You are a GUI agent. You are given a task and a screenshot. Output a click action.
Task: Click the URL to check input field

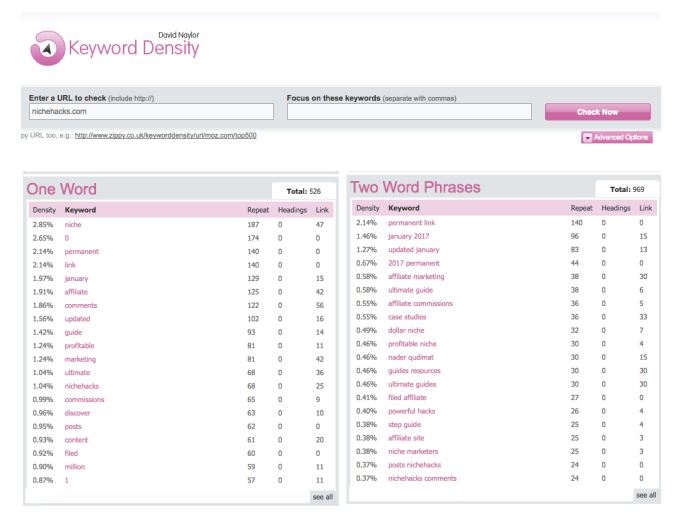point(151,112)
